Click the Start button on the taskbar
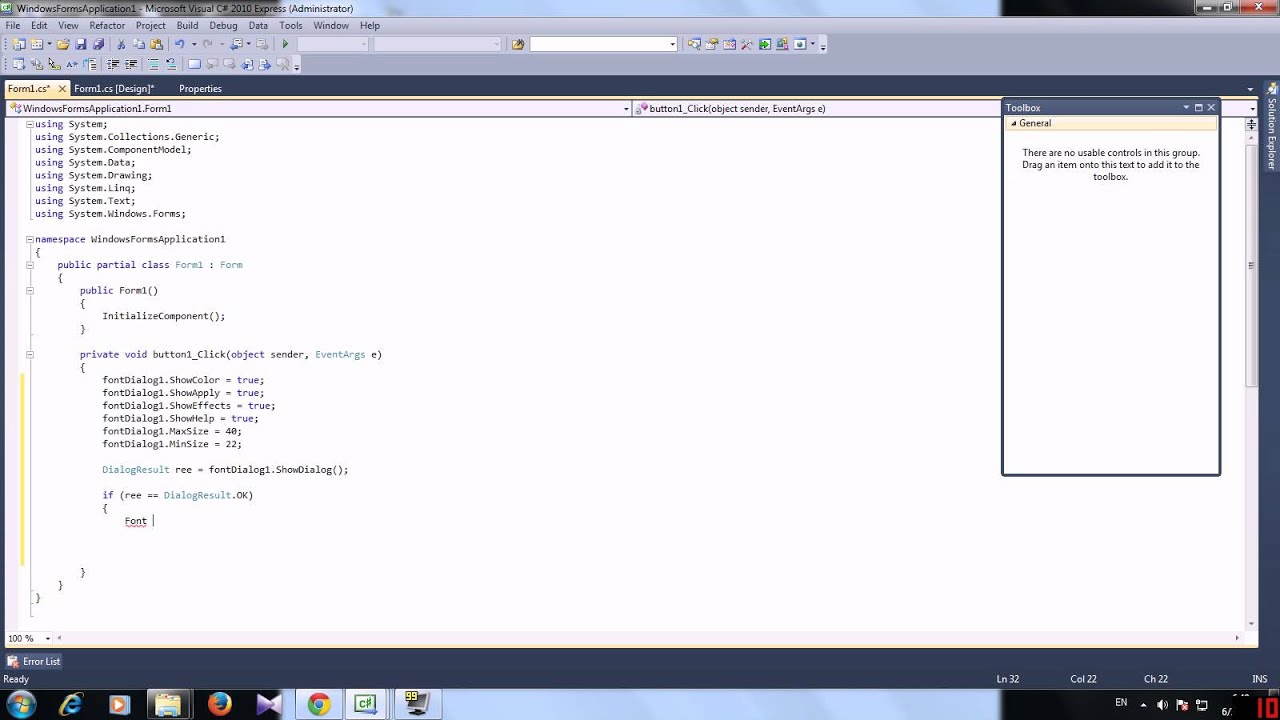The height and width of the screenshot is (720, 1280). pyautogui.click(x=20, y=704)
